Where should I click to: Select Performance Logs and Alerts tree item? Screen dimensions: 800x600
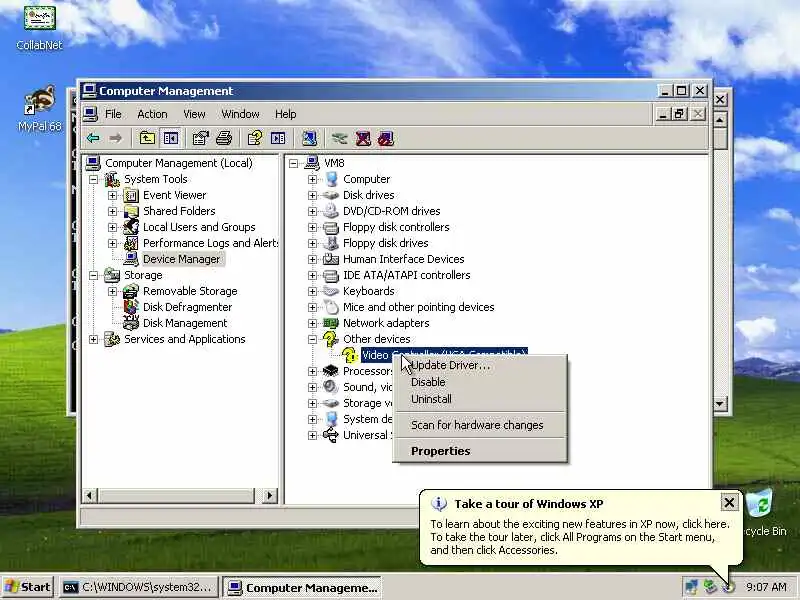pyautogui.click(x=210, y=243)
